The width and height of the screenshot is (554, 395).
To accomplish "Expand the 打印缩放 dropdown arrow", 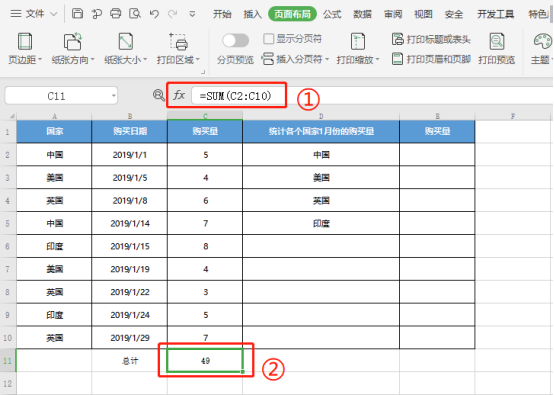I will [x=377, y=60].
